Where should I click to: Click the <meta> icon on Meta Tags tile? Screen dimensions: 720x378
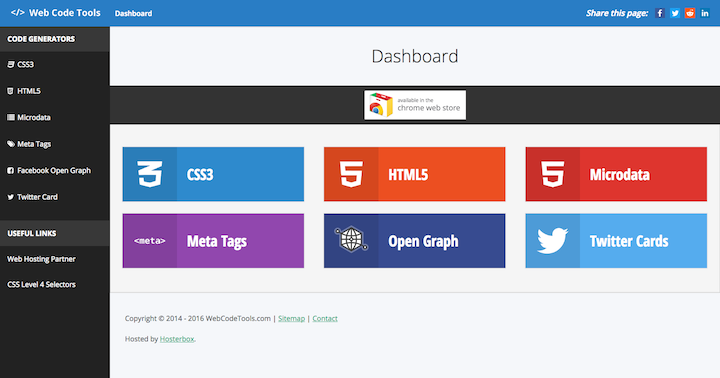[x=150, y=241]
